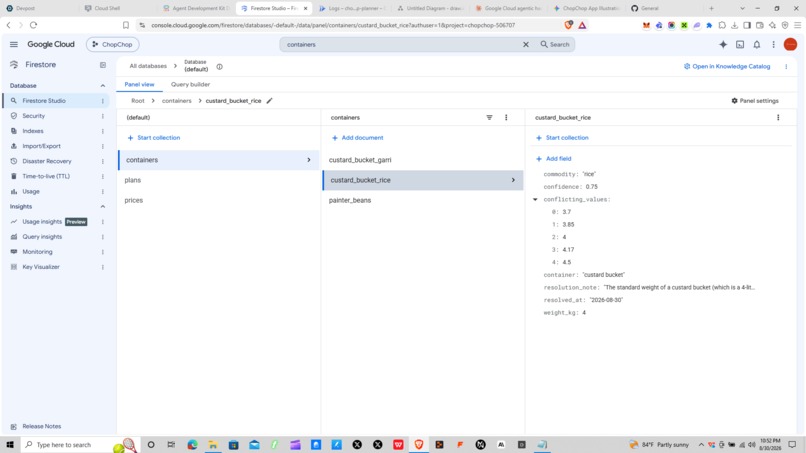Open the containers panel three-dot menu

point(506,118)
